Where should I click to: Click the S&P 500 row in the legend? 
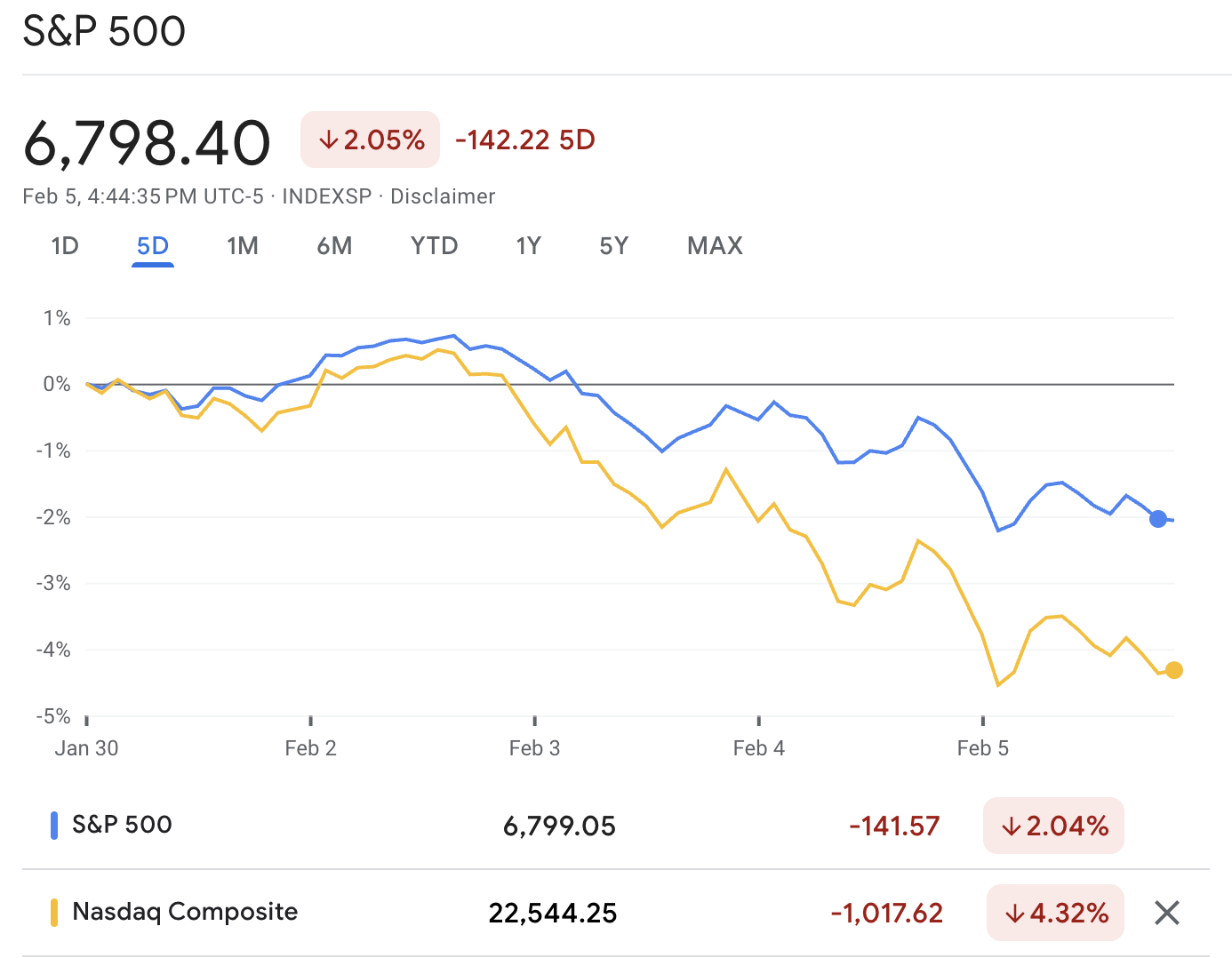pos(121,825)
